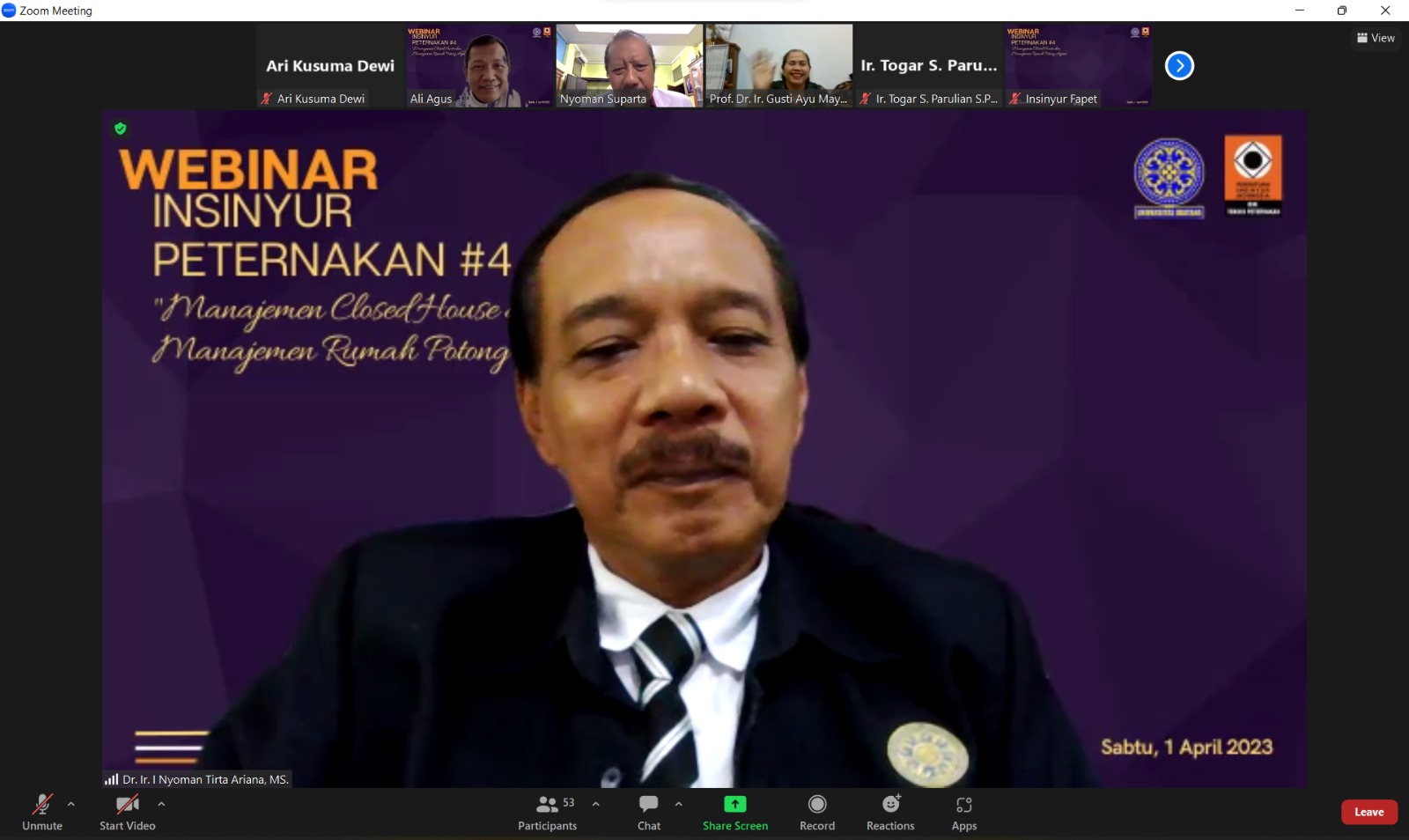Start recording with the Record button

(x=817, y=812)
